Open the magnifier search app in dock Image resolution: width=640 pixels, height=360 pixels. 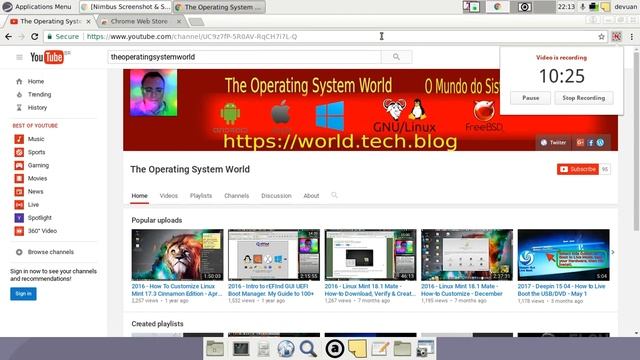tap(308, 349)
